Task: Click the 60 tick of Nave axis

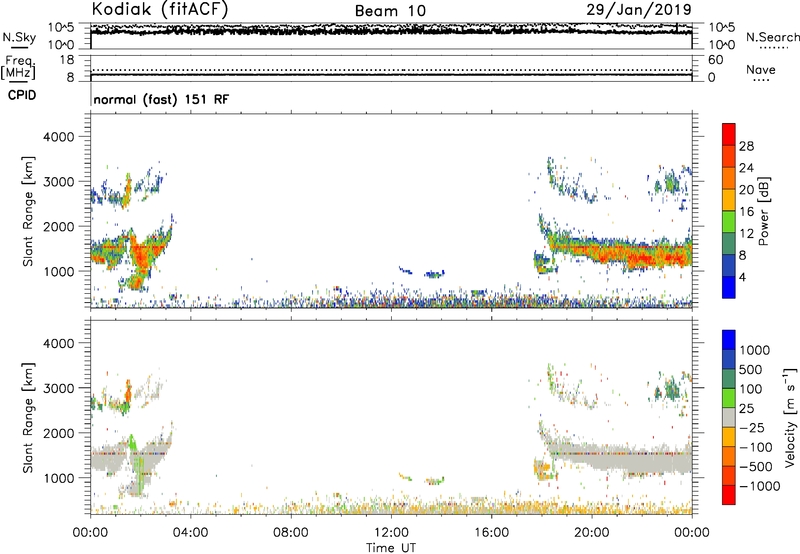Action: coord(715,60)
